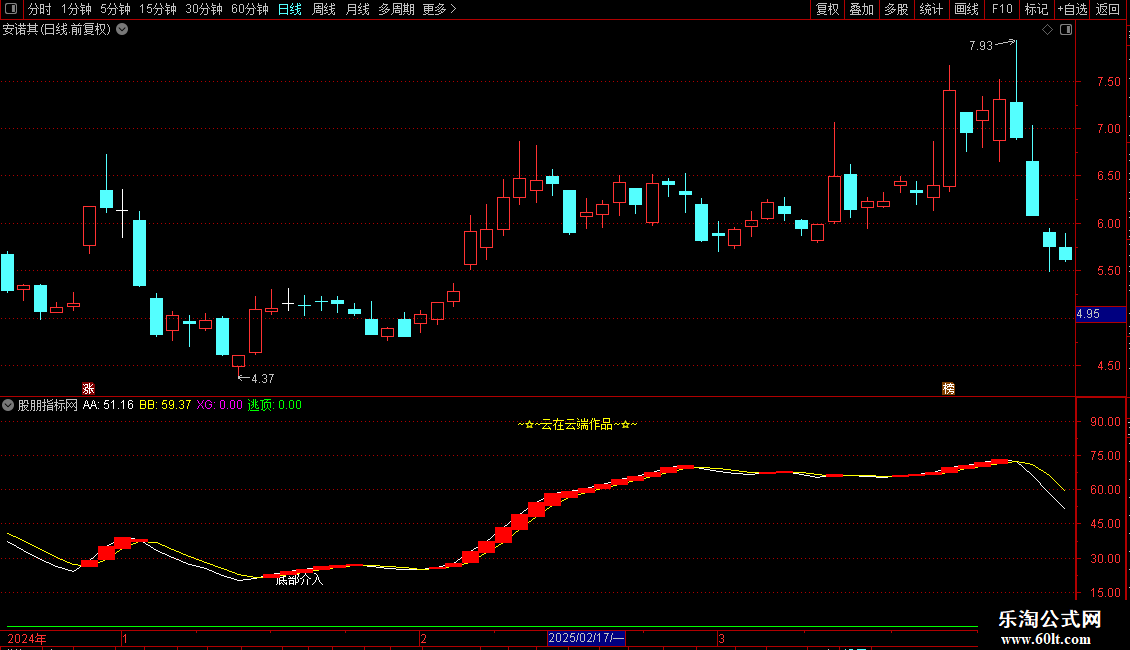Select the 60分钟 period tab
Viewport: 1130px width, 650px height.
(250, 9)
